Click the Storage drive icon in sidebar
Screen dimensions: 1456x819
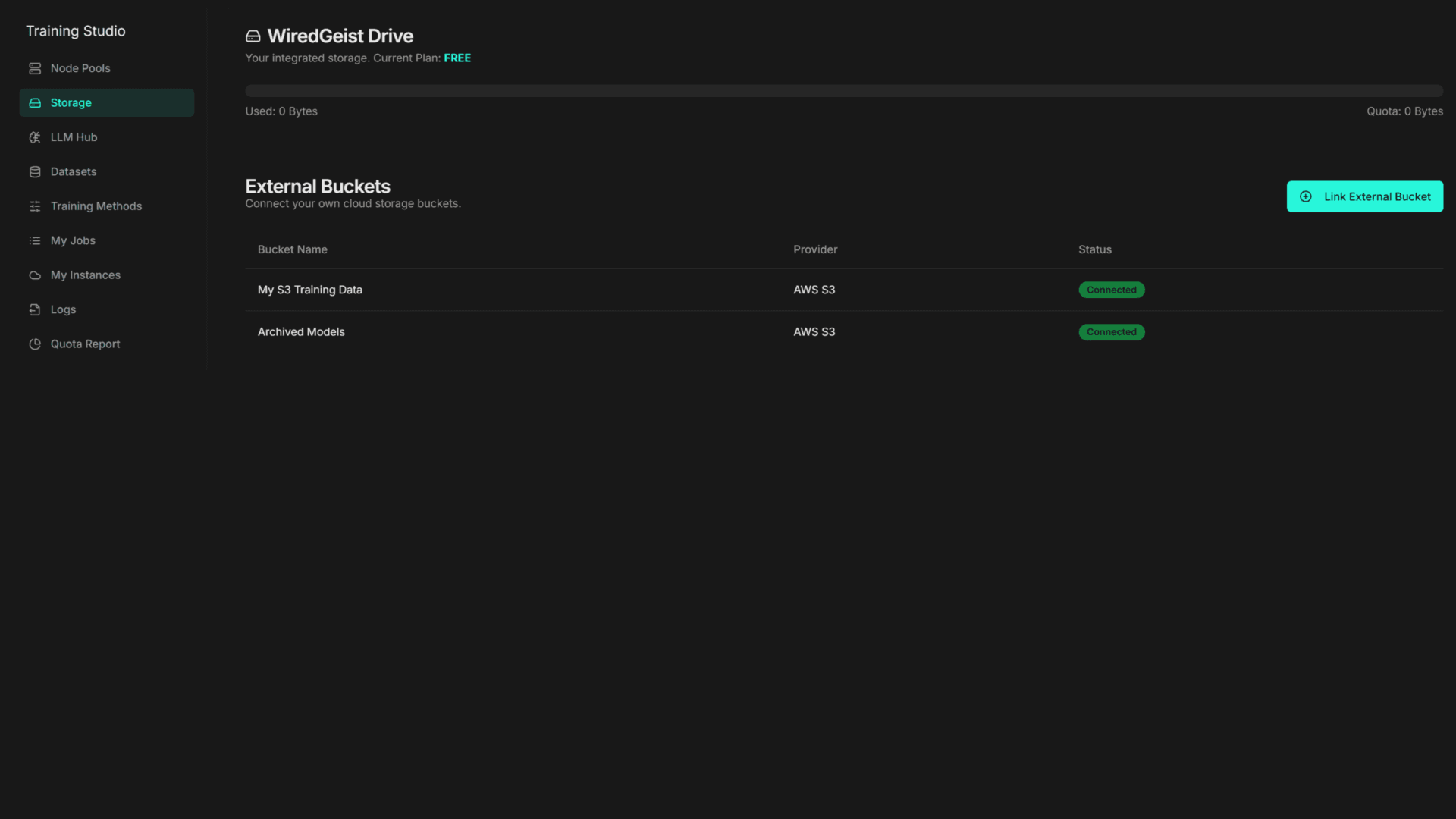pyautogui.click(x=35, y=103)
